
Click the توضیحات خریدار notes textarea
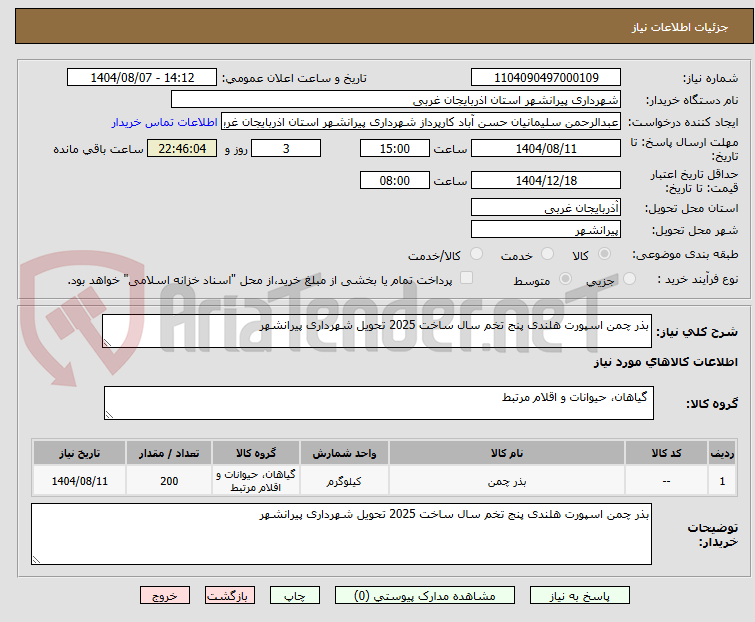pyautogui.click(x=340, y=533)
